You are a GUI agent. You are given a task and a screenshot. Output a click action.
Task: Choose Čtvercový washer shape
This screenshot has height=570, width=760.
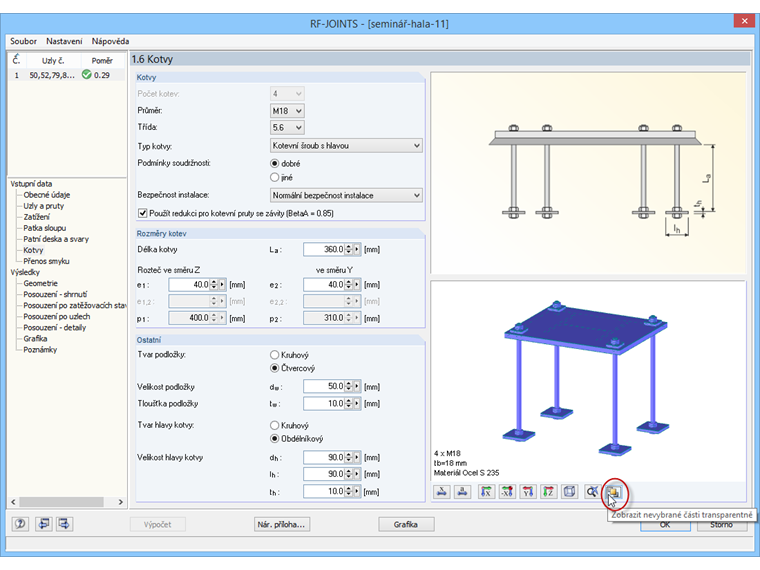coord(275,368)
